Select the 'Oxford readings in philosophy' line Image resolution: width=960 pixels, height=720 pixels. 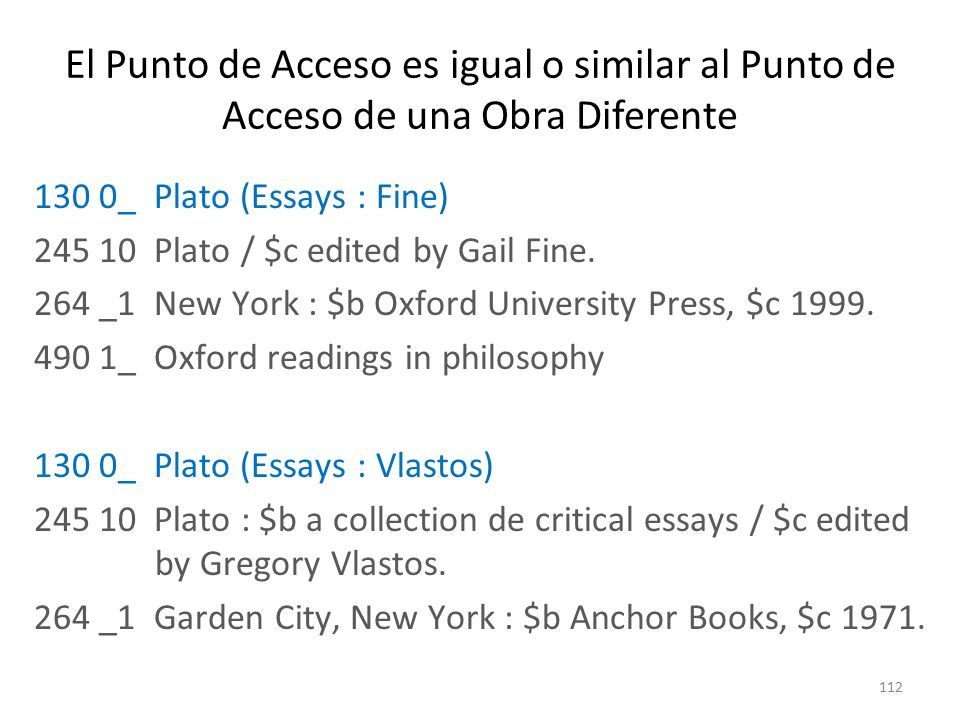(x=379, y=358)
